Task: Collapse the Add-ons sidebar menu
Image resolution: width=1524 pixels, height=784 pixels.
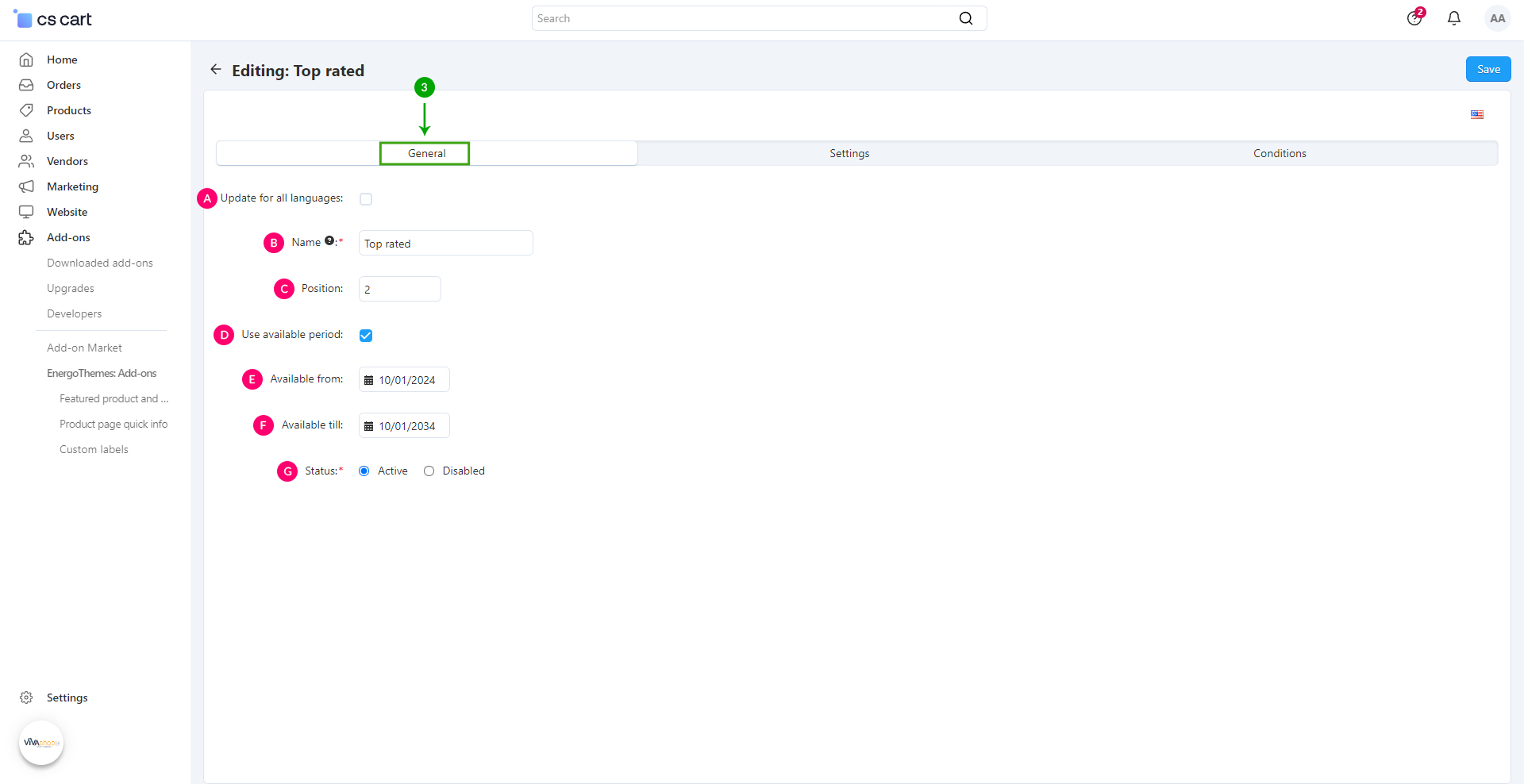Action: [x=68, y=237]
